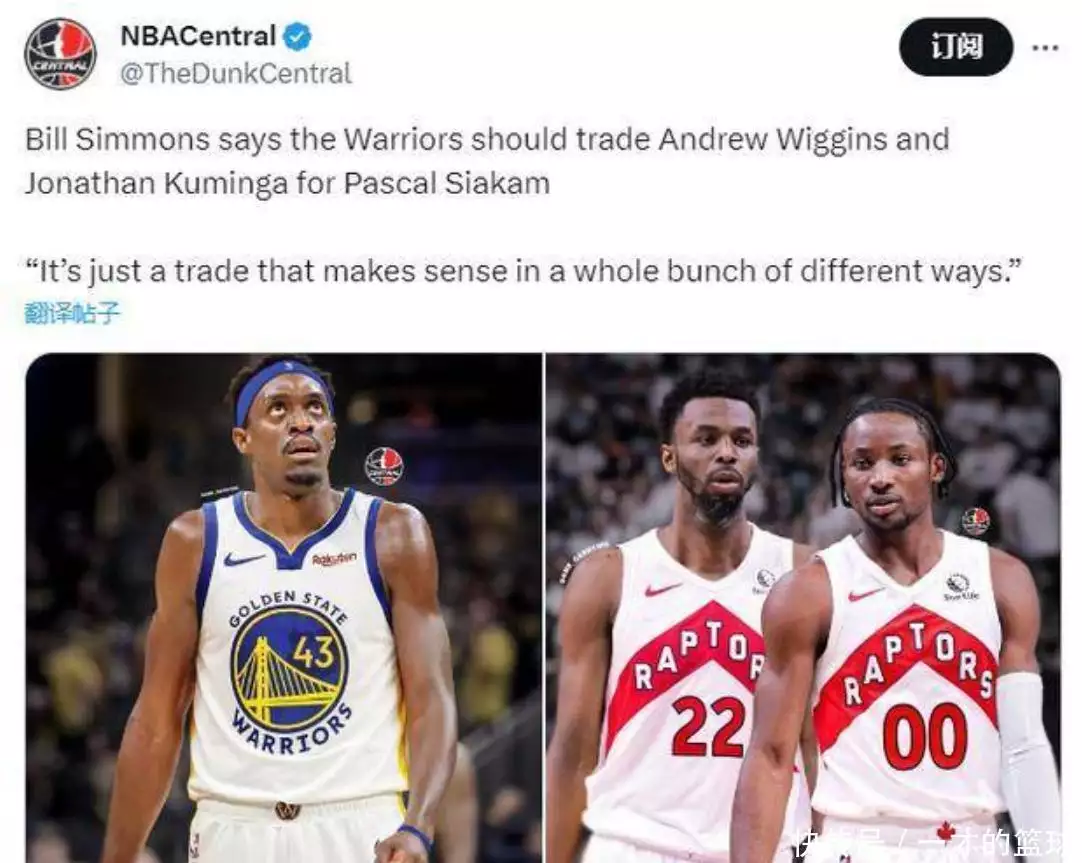Click the Rakuten patch on Warriors jersey

pyautogui.click(x=335, y=558)
